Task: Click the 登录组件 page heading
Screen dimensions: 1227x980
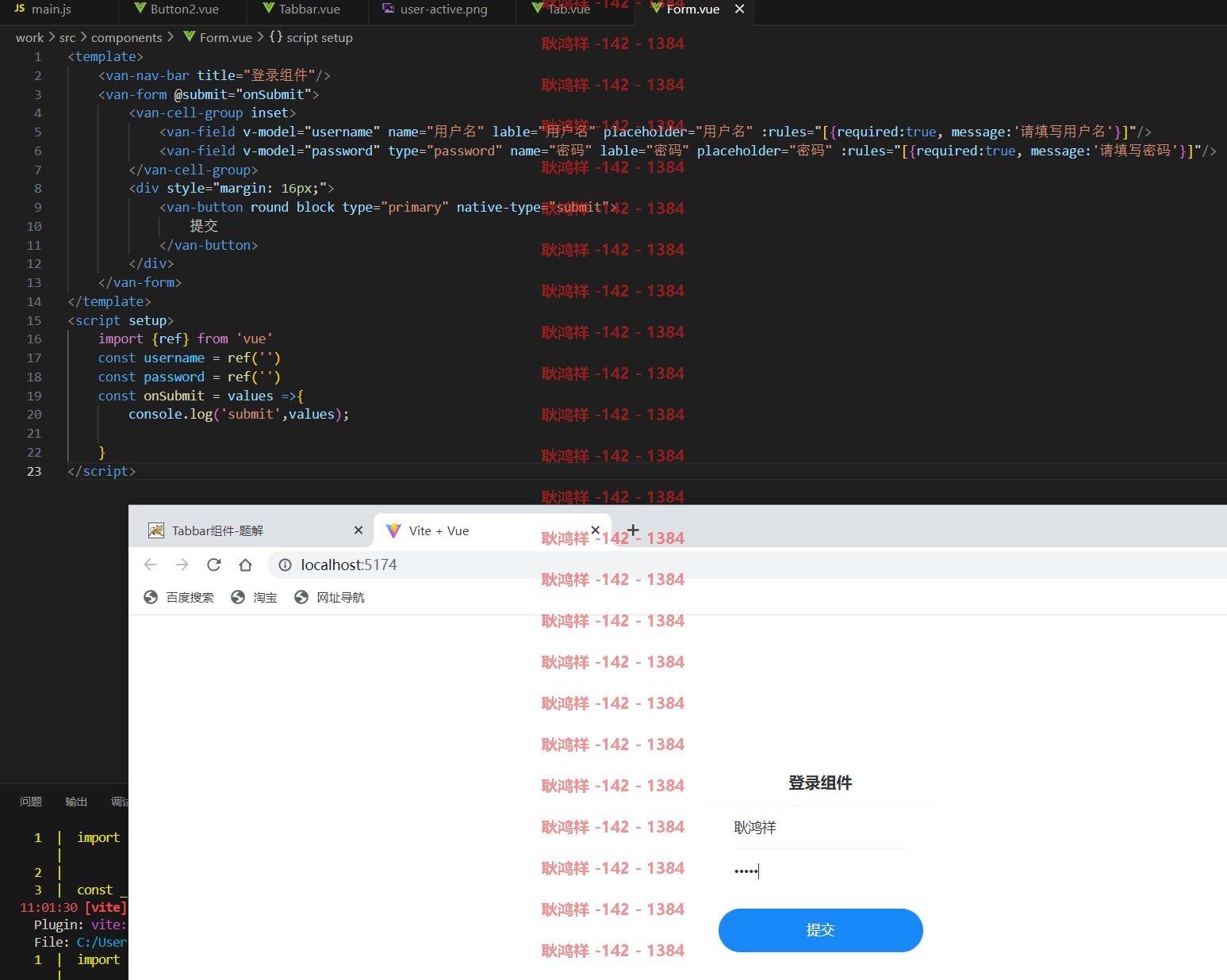Action: [820, 783]
